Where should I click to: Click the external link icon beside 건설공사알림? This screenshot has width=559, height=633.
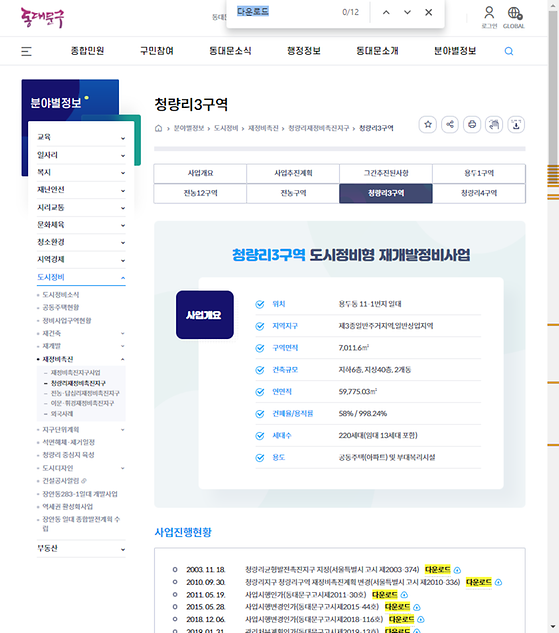[x=84, y=481]
